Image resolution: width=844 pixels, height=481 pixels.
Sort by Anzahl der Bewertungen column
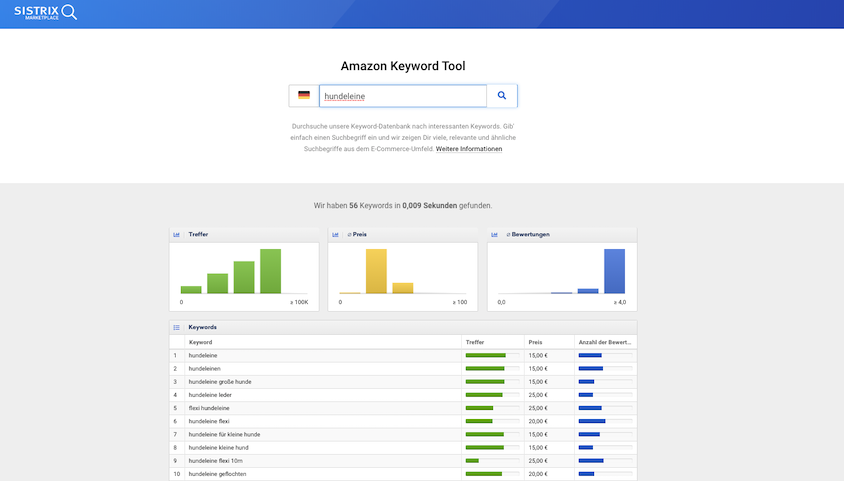605,342
